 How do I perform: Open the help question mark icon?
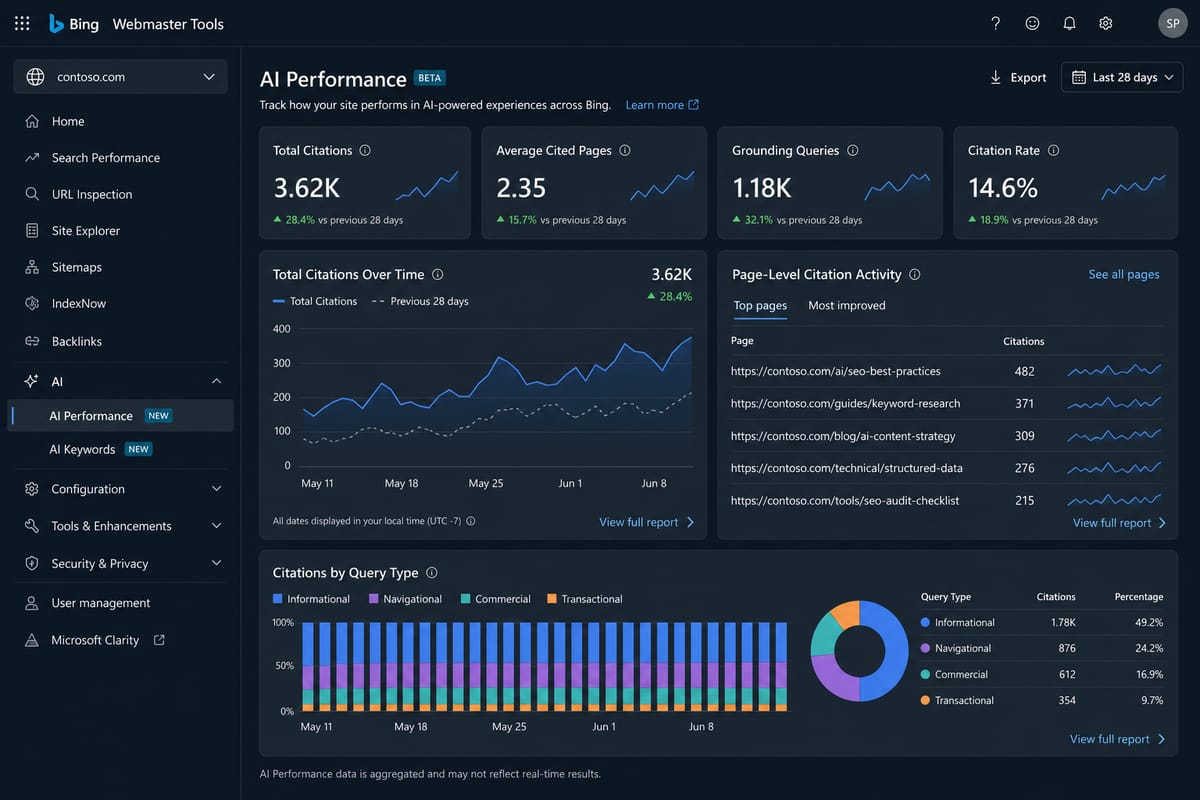995,23
